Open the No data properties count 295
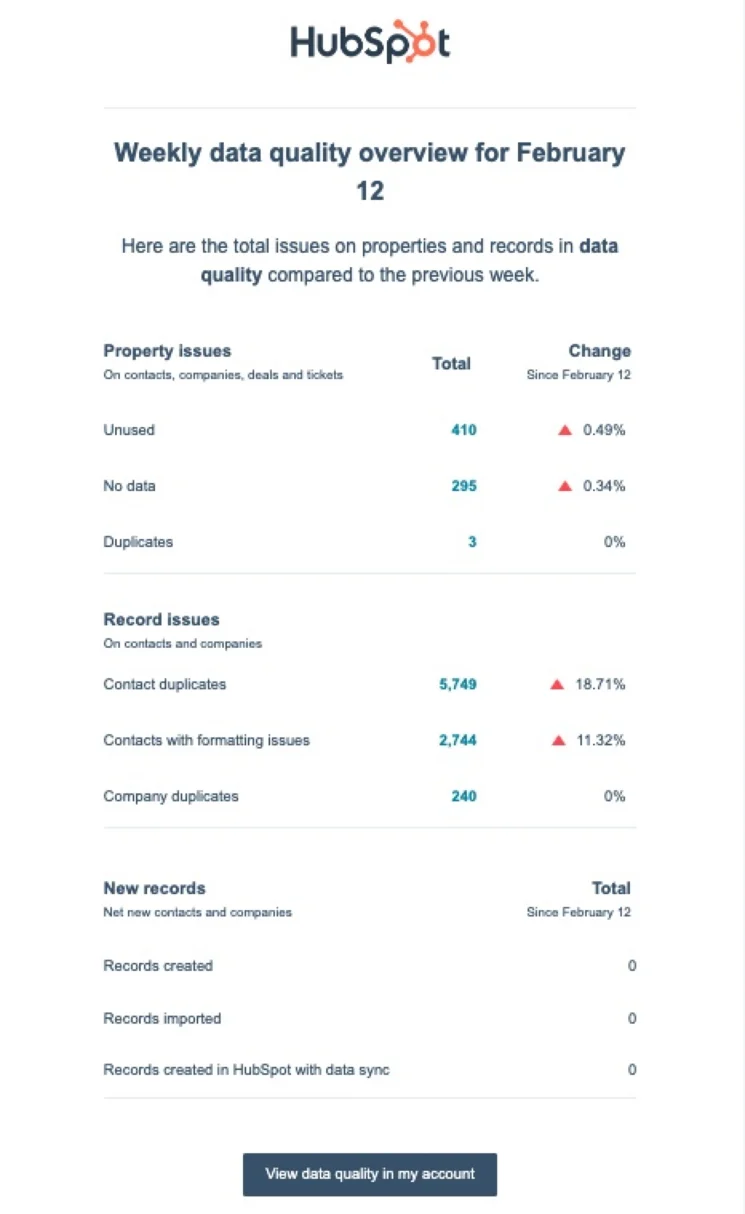The width and height of the screenshot is (745, 1214). [465, 485]
